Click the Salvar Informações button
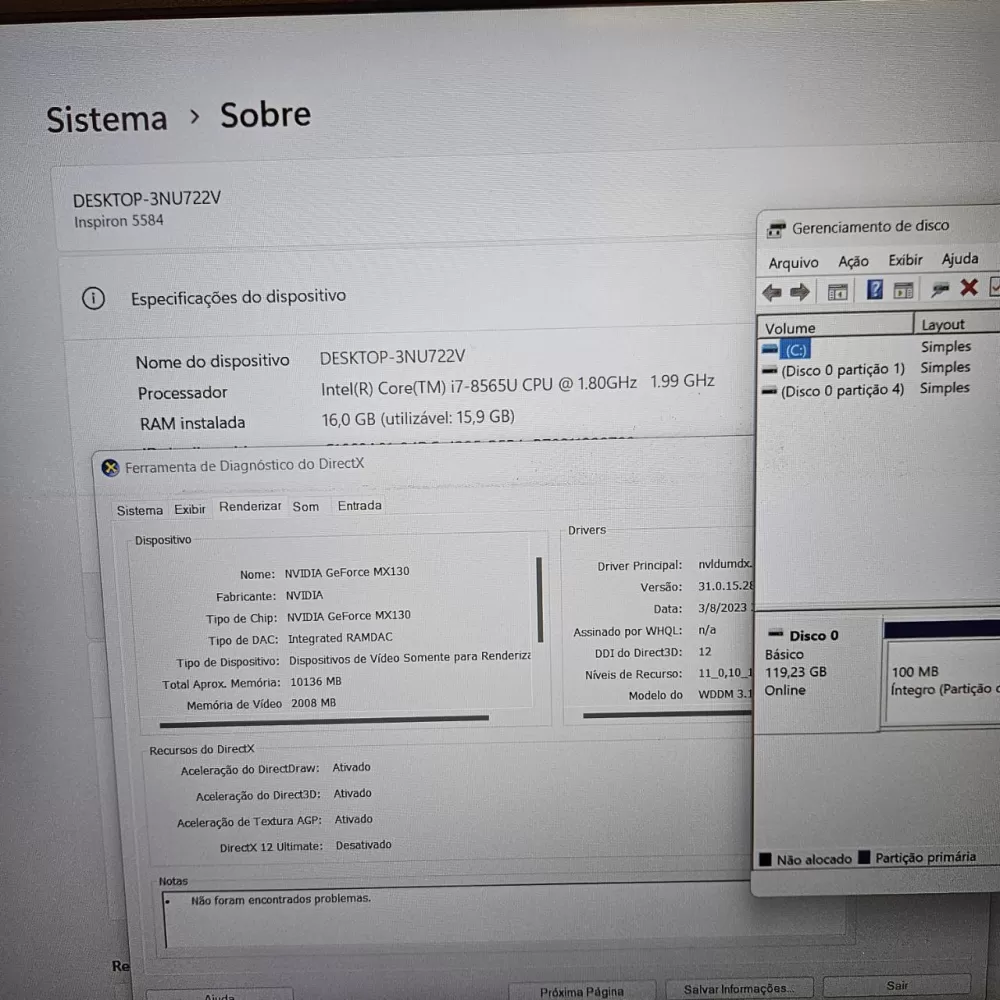The image size is (1000, 1000). click(735, 989)
